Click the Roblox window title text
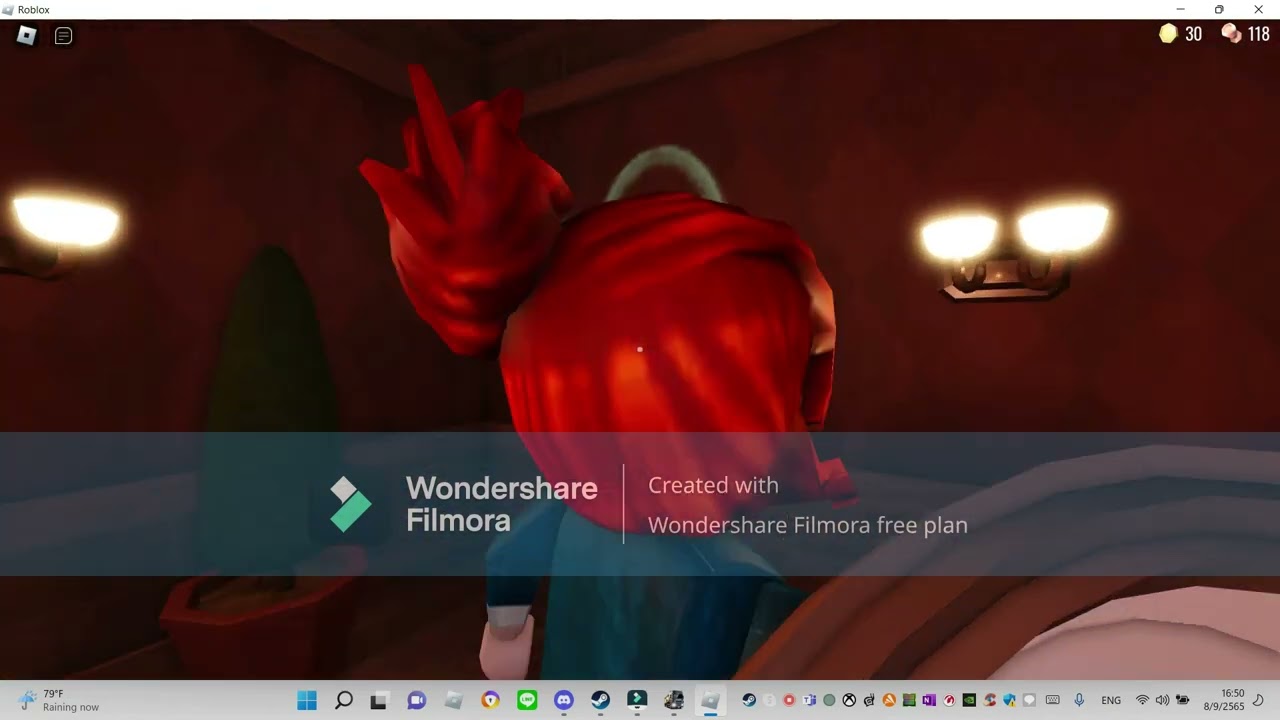The width and height of the screenshot is (1280, 720). [34, 9]
